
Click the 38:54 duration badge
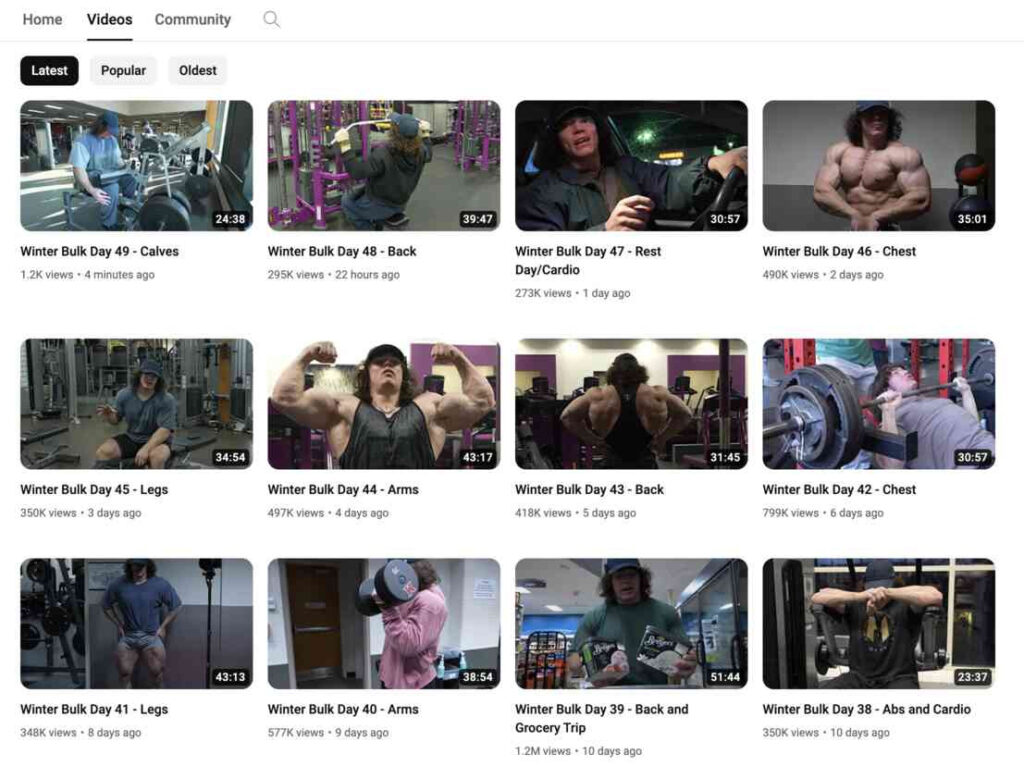477,677
